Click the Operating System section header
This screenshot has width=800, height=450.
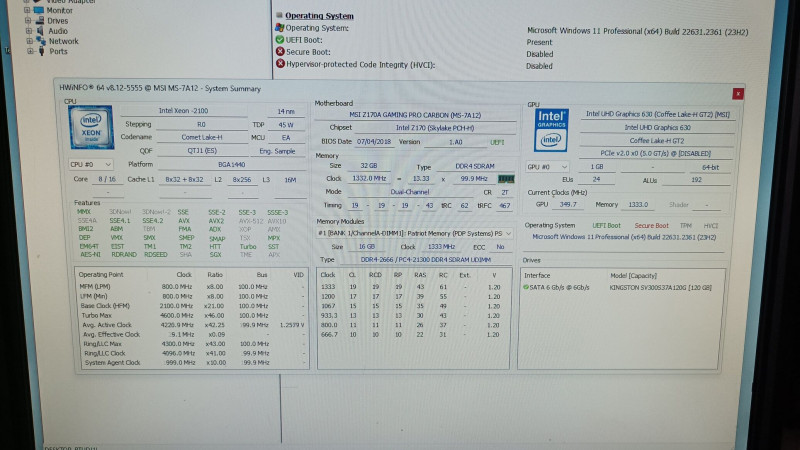click(x=319, y=16)
